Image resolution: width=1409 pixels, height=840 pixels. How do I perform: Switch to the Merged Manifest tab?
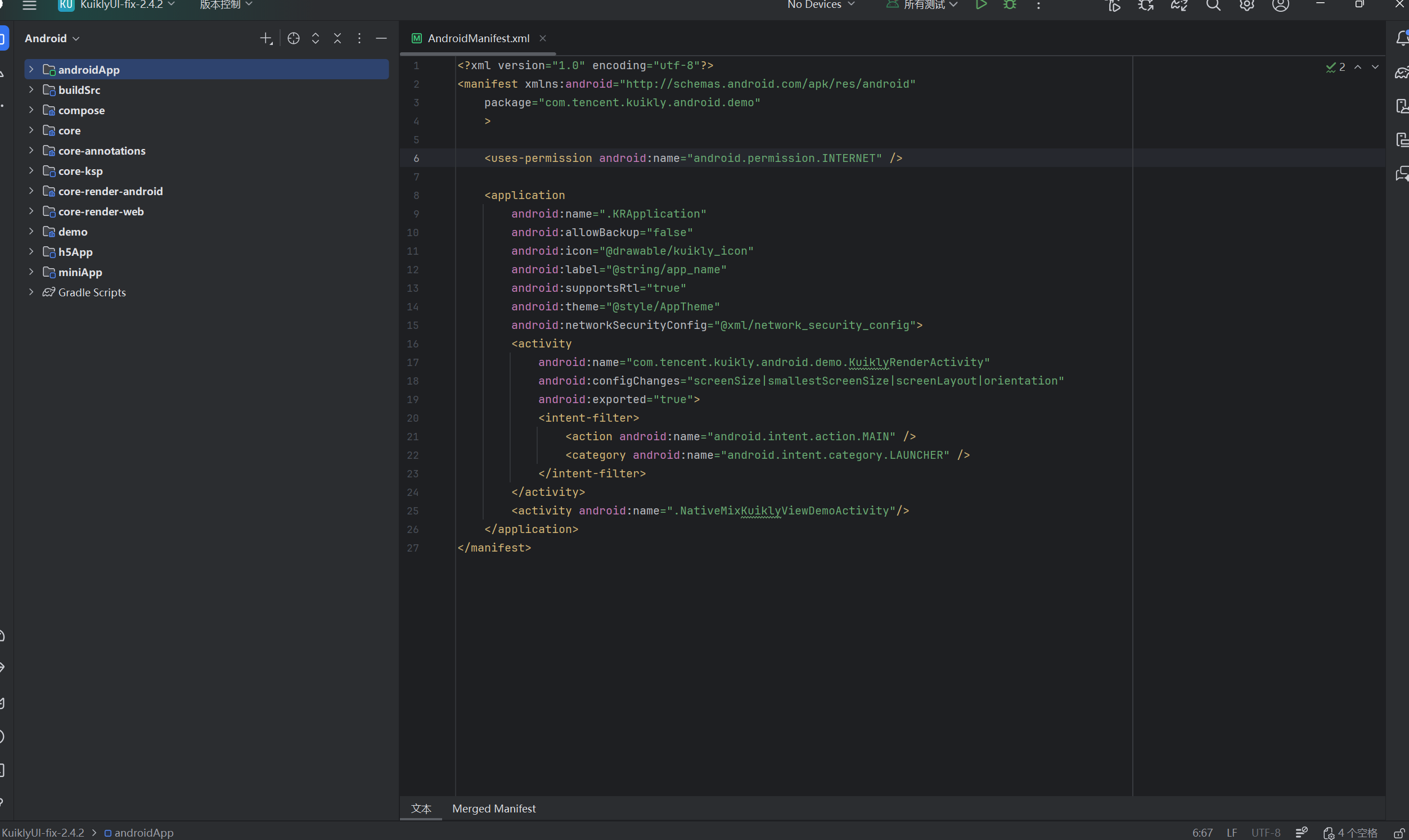pos(494,809)
